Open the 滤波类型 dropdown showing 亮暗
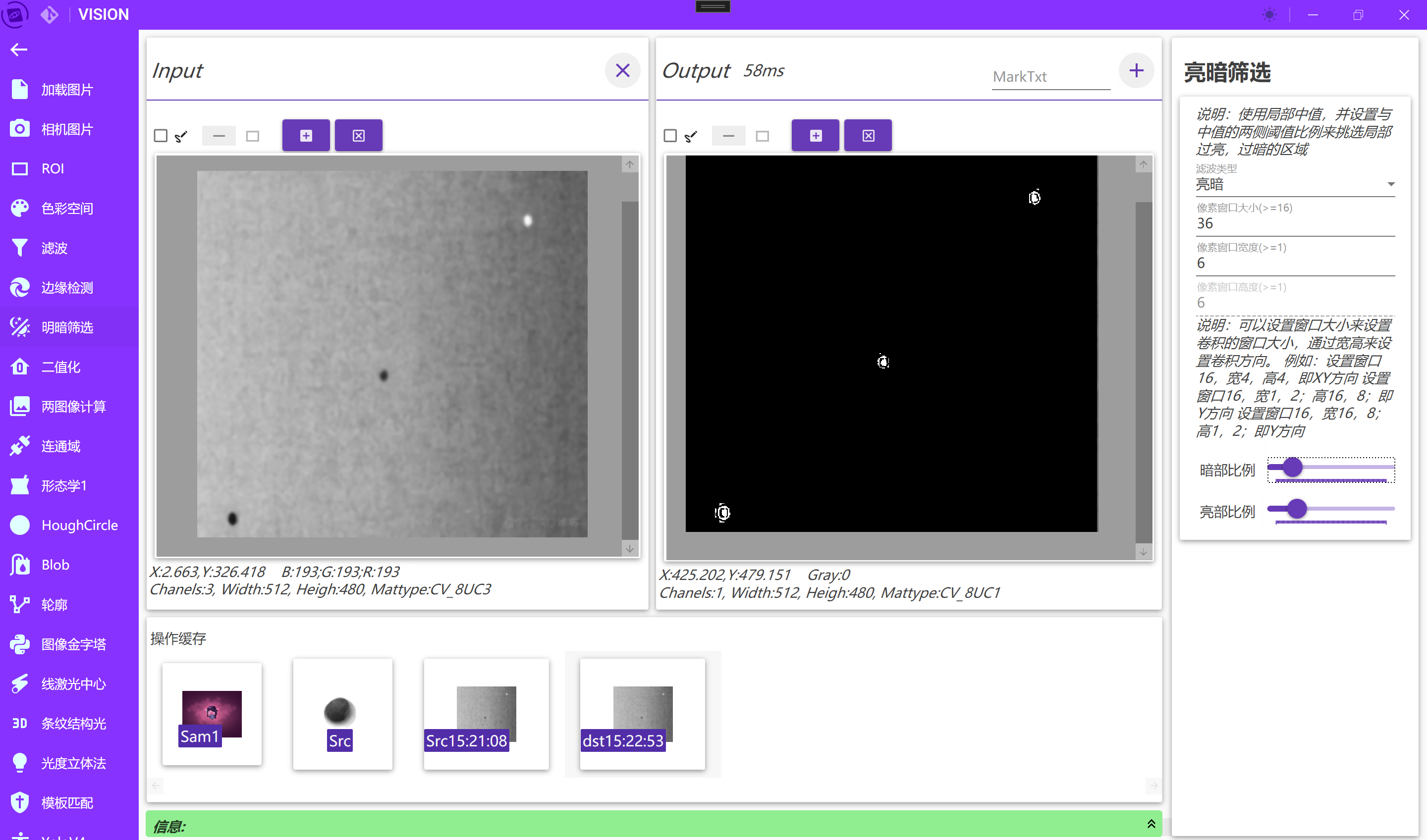 pyautogui.click(x=1295, y=185)
